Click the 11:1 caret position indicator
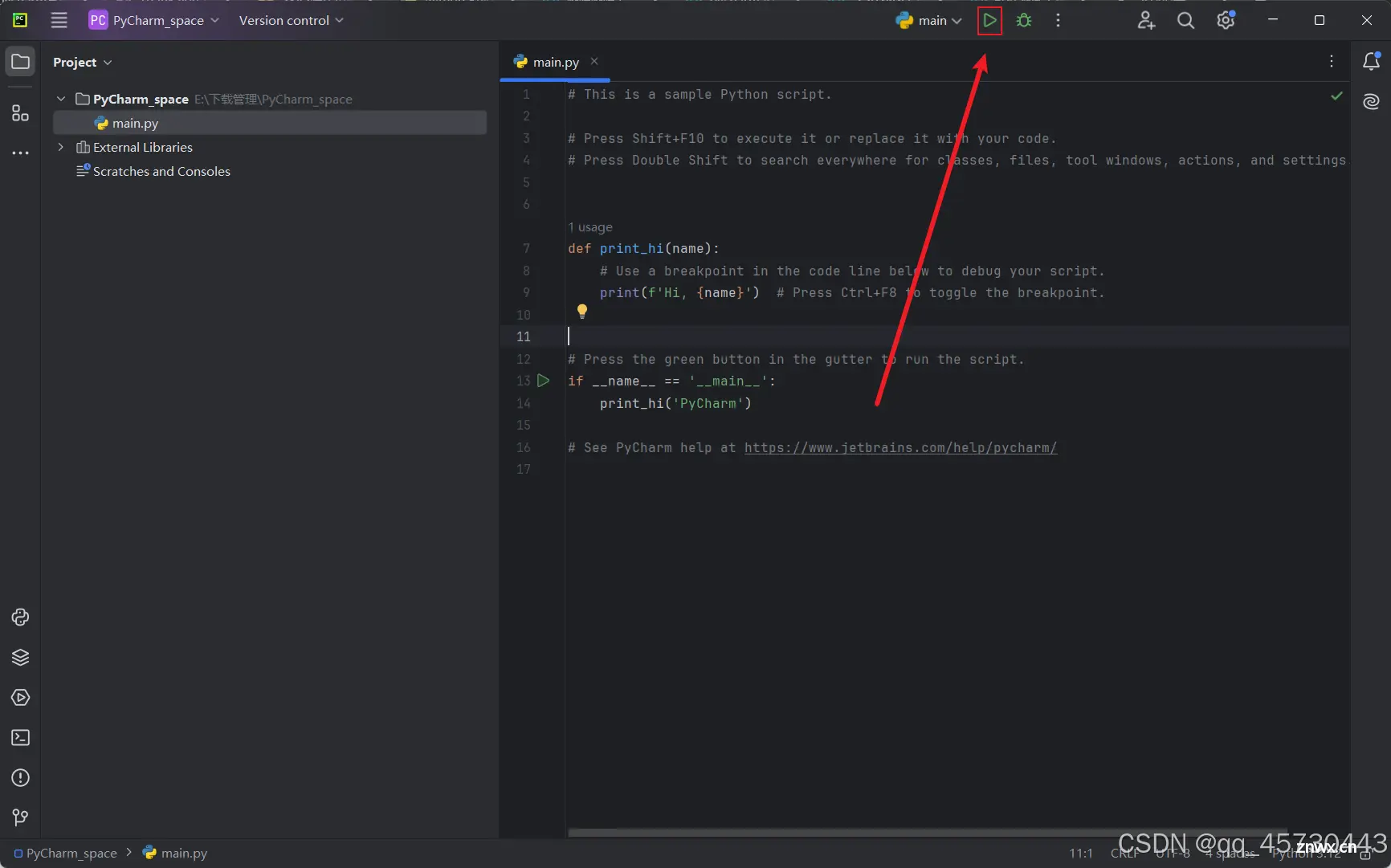Image resolution: width=1391 pixels, height=868 pixels. (1081, 853)
